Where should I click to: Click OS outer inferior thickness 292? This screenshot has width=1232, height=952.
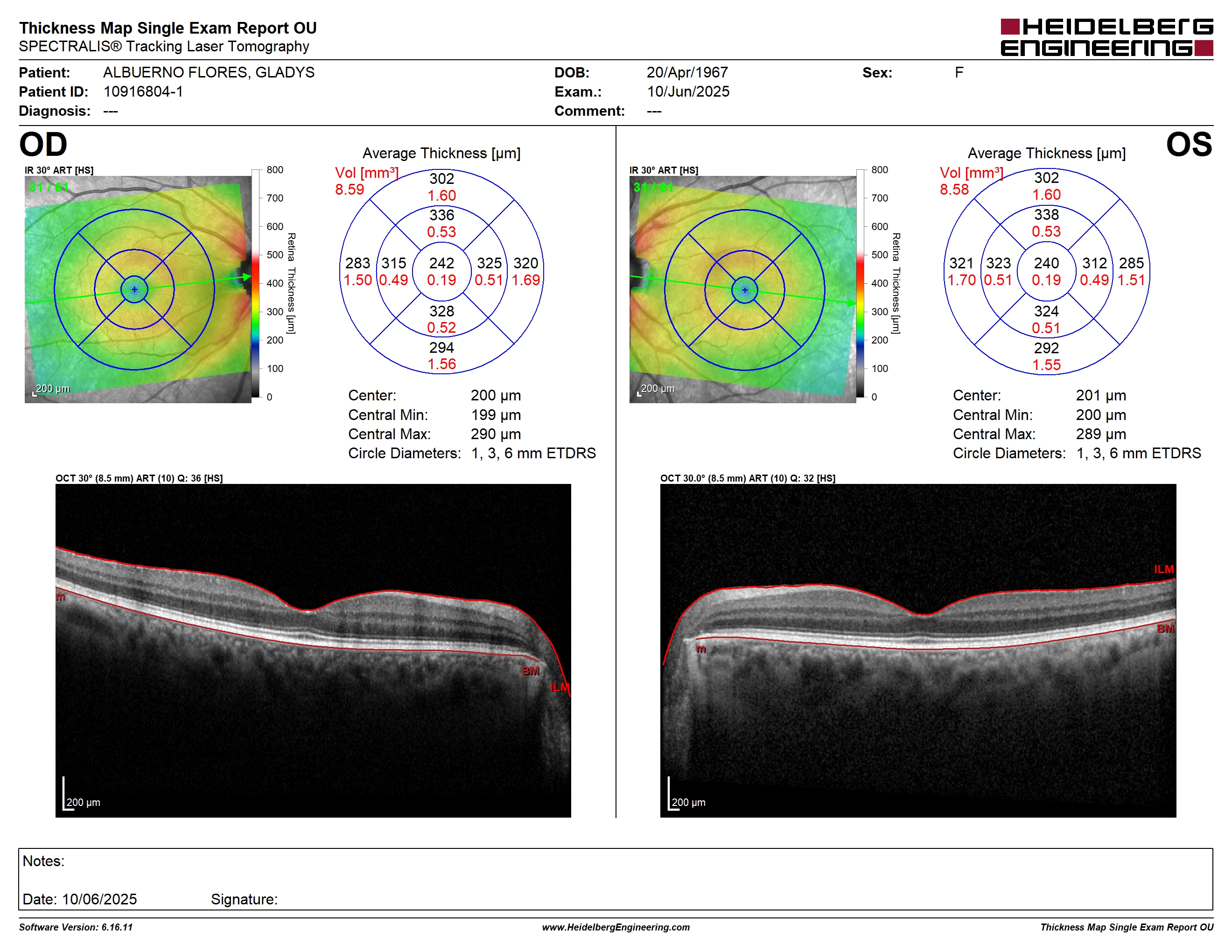tap(1046, 348)
